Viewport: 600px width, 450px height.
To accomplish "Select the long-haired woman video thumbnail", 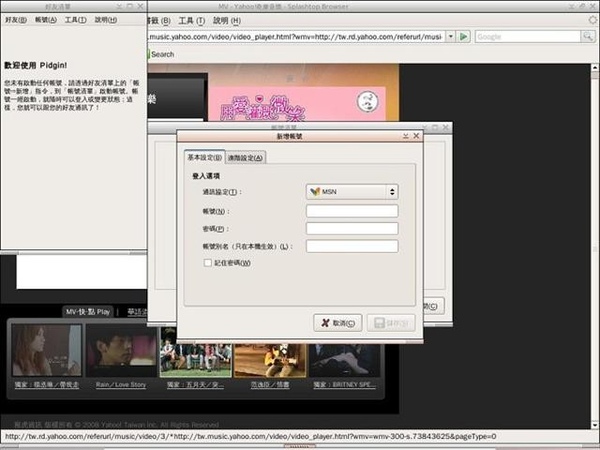I will 46,350.
